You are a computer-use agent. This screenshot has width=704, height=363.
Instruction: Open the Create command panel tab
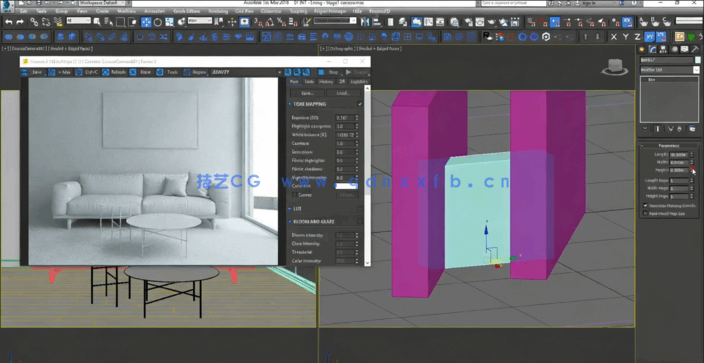[642, 49]
